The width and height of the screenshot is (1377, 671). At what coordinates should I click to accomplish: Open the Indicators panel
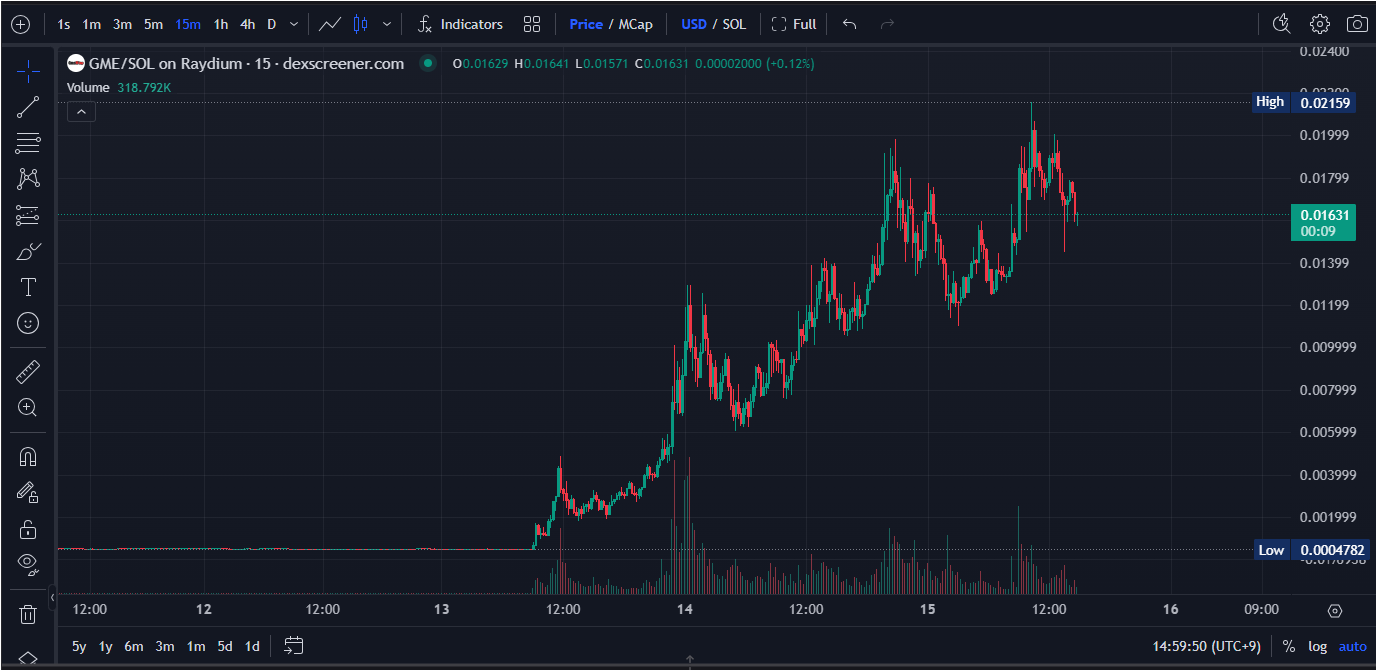[x=460, y=24]
